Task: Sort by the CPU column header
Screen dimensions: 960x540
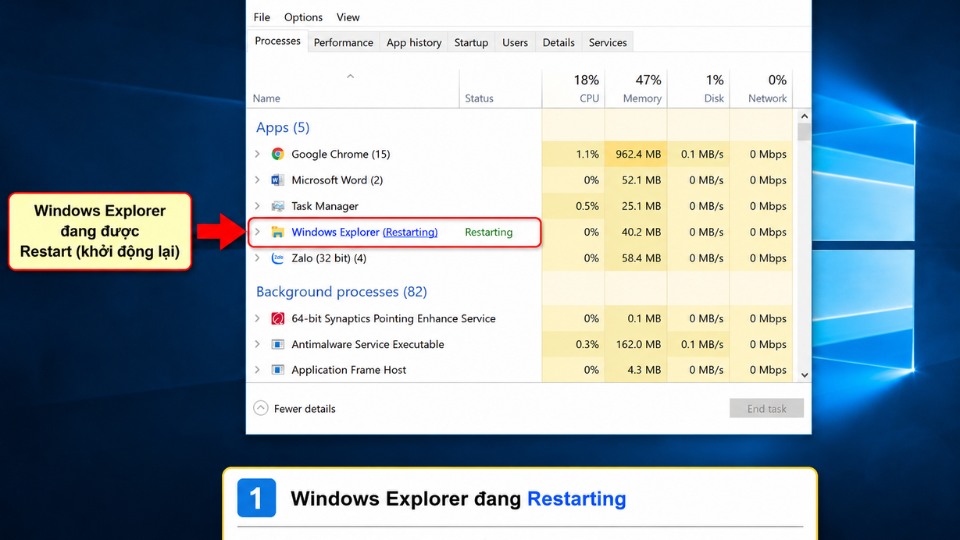Action: [589, 98]
